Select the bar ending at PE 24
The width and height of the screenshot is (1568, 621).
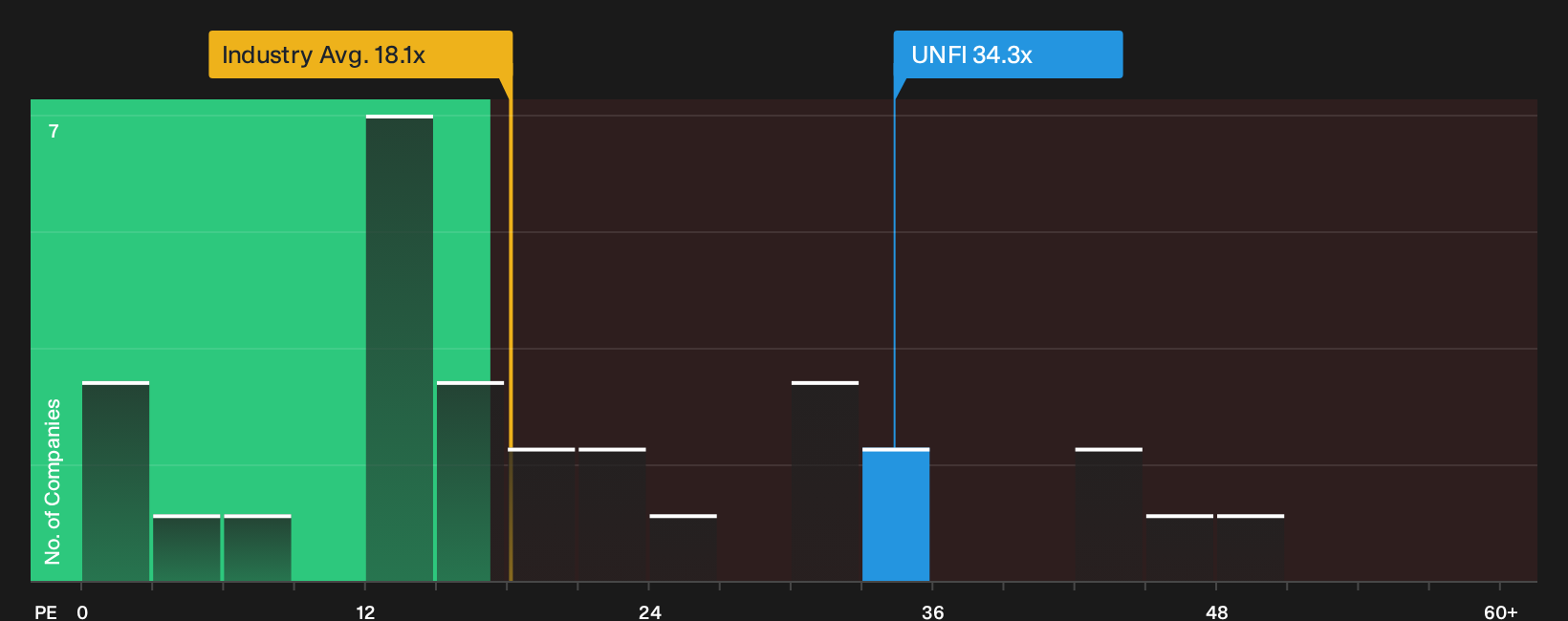[x=612, y=515]
